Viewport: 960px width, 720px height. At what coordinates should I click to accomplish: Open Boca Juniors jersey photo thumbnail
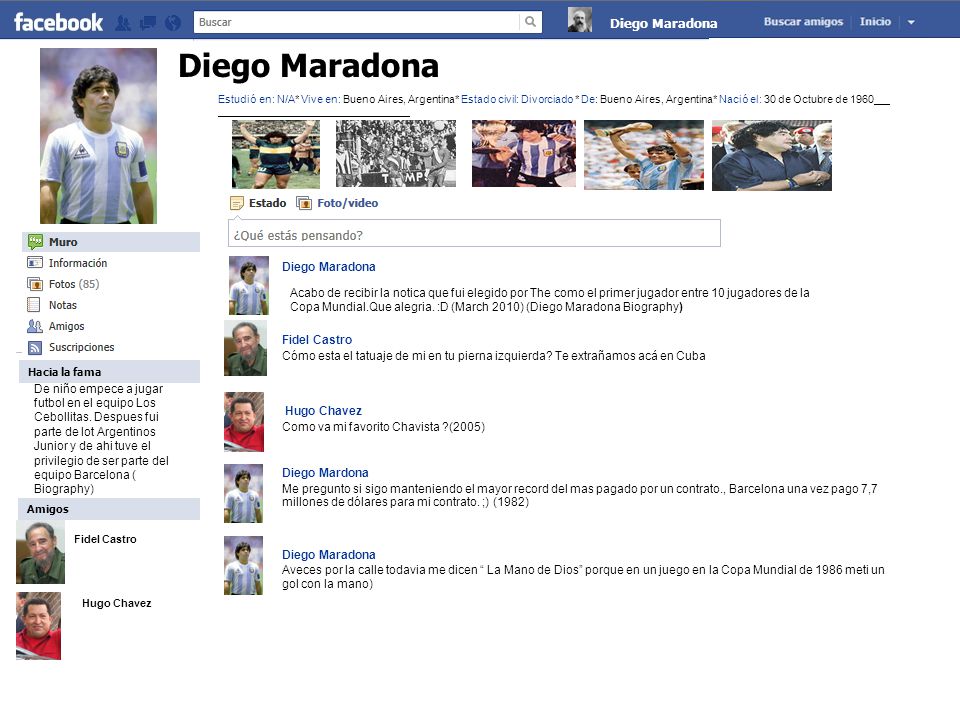276,154
